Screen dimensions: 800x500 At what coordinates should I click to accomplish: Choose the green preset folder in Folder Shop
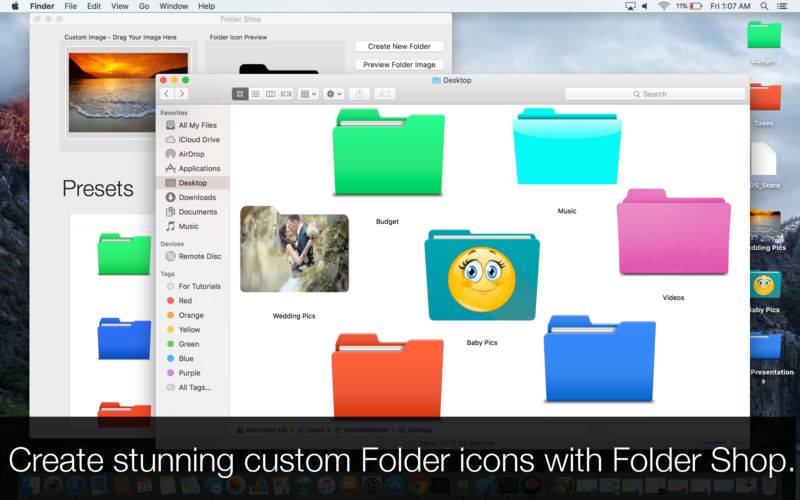[x=124, y=254]
